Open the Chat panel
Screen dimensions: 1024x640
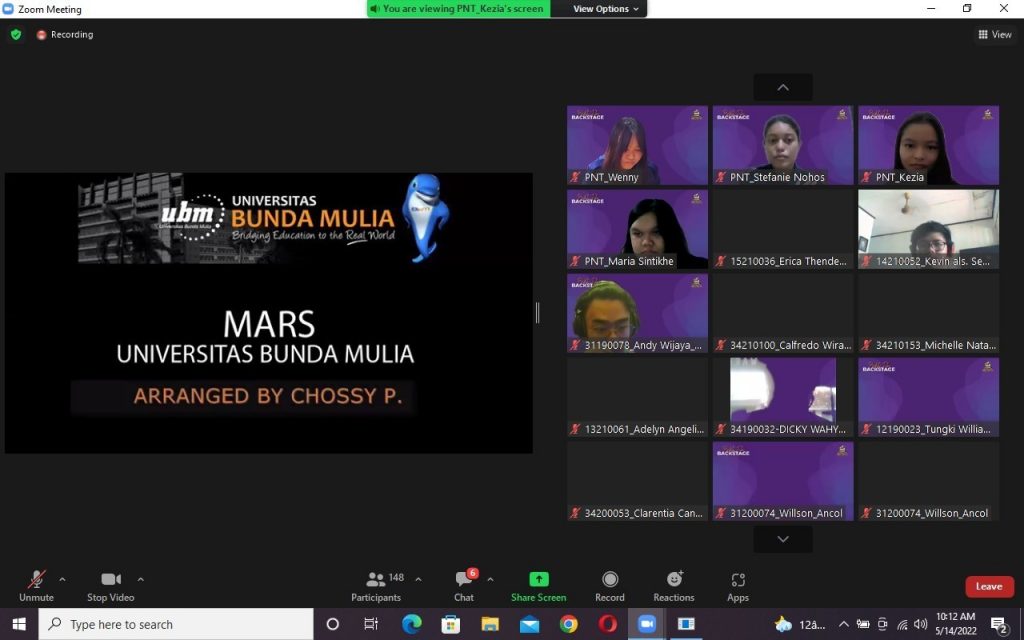(465, 586)
